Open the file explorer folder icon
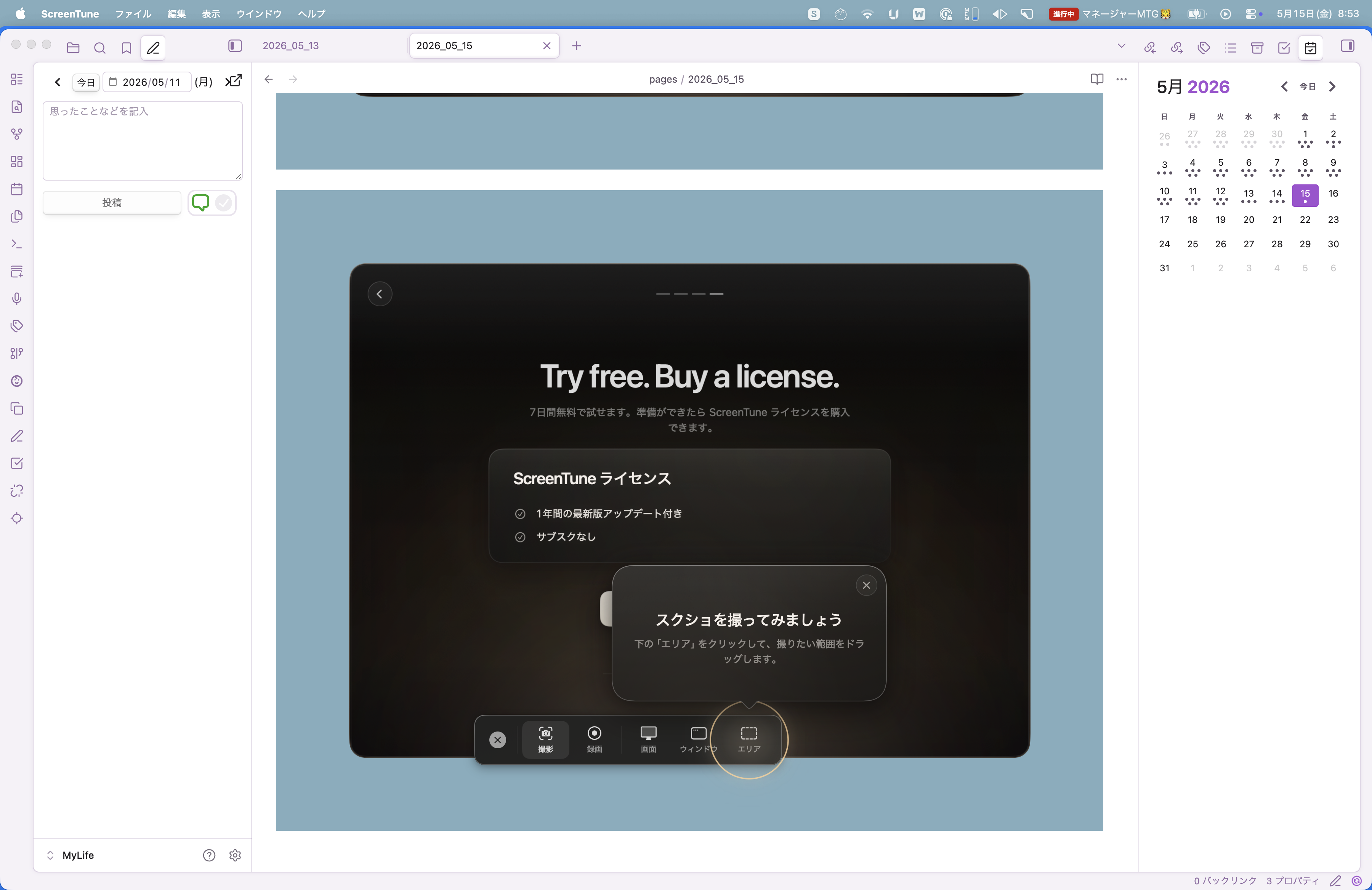 click(73, 47)
